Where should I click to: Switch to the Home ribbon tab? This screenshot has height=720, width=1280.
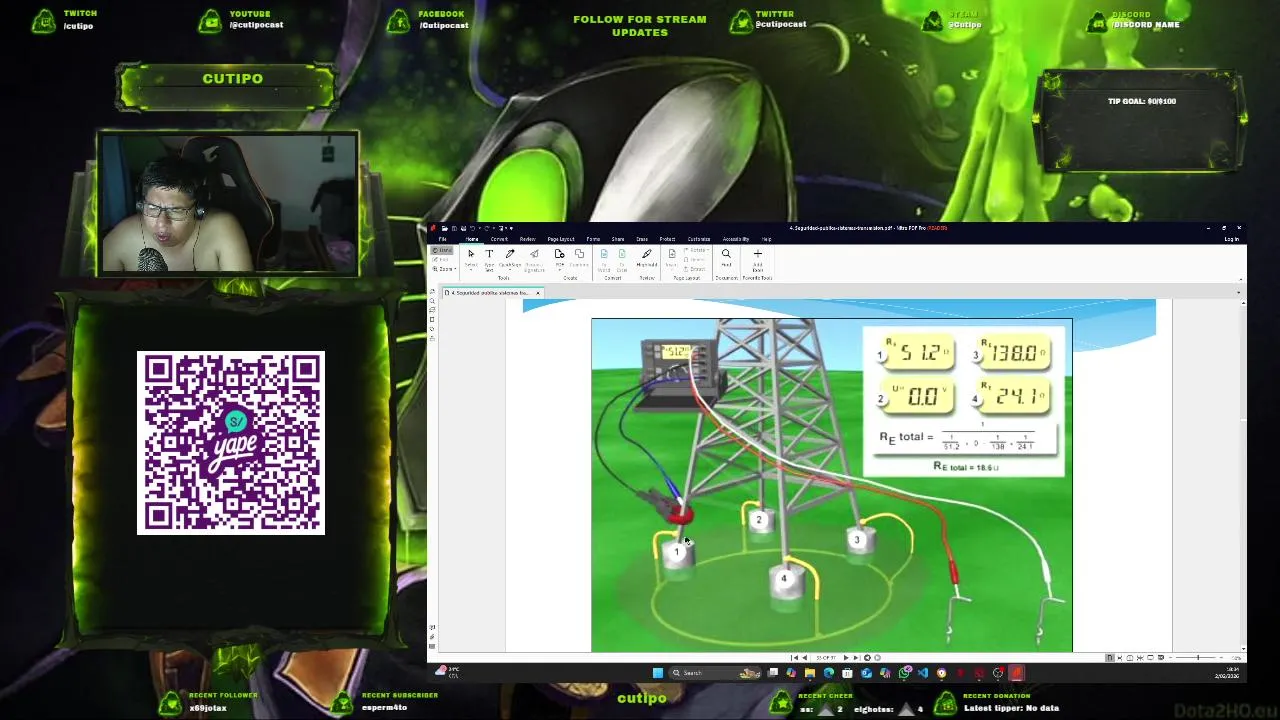(472, 239)
